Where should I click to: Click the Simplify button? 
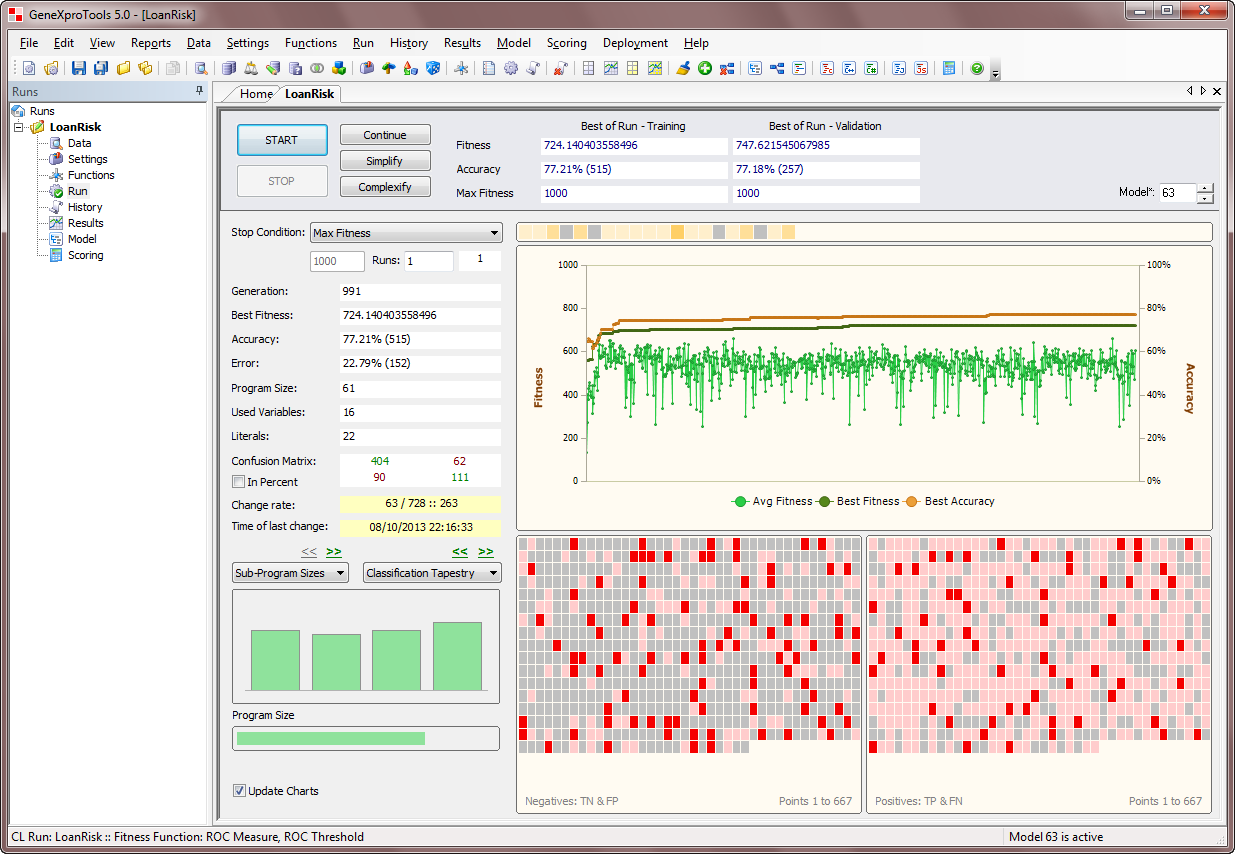385,161
